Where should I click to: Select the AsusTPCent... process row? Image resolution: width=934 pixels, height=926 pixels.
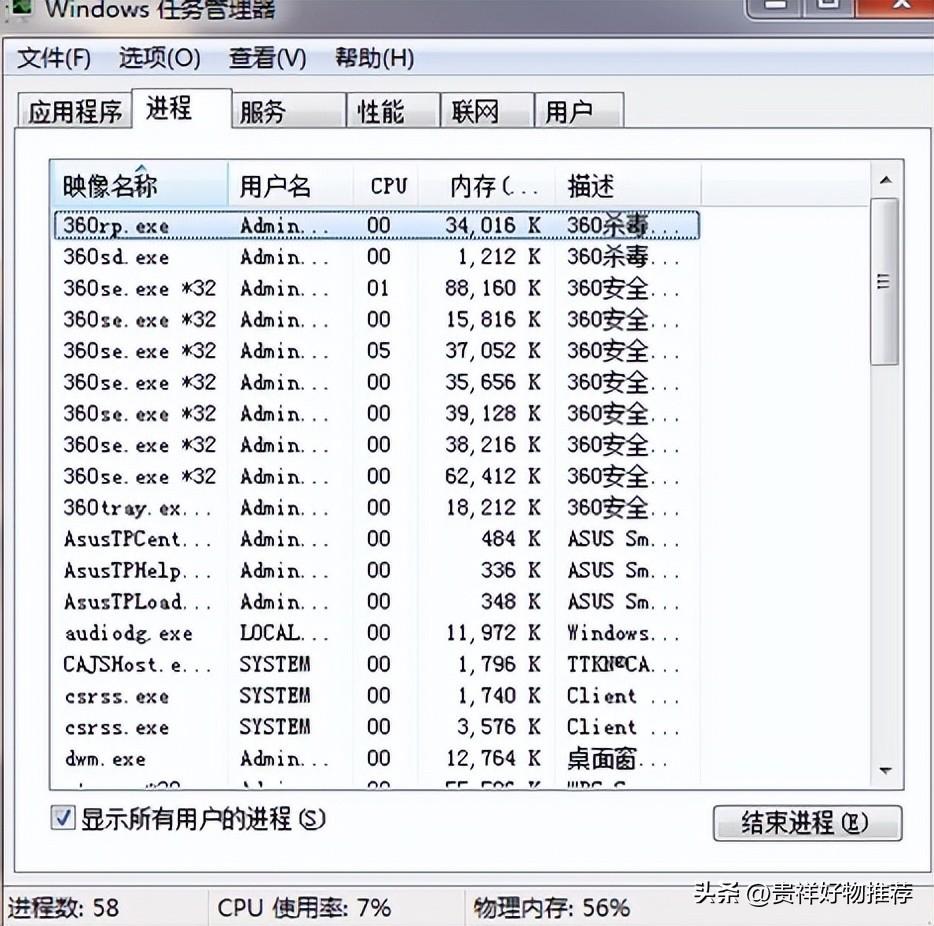pos(376,539)
